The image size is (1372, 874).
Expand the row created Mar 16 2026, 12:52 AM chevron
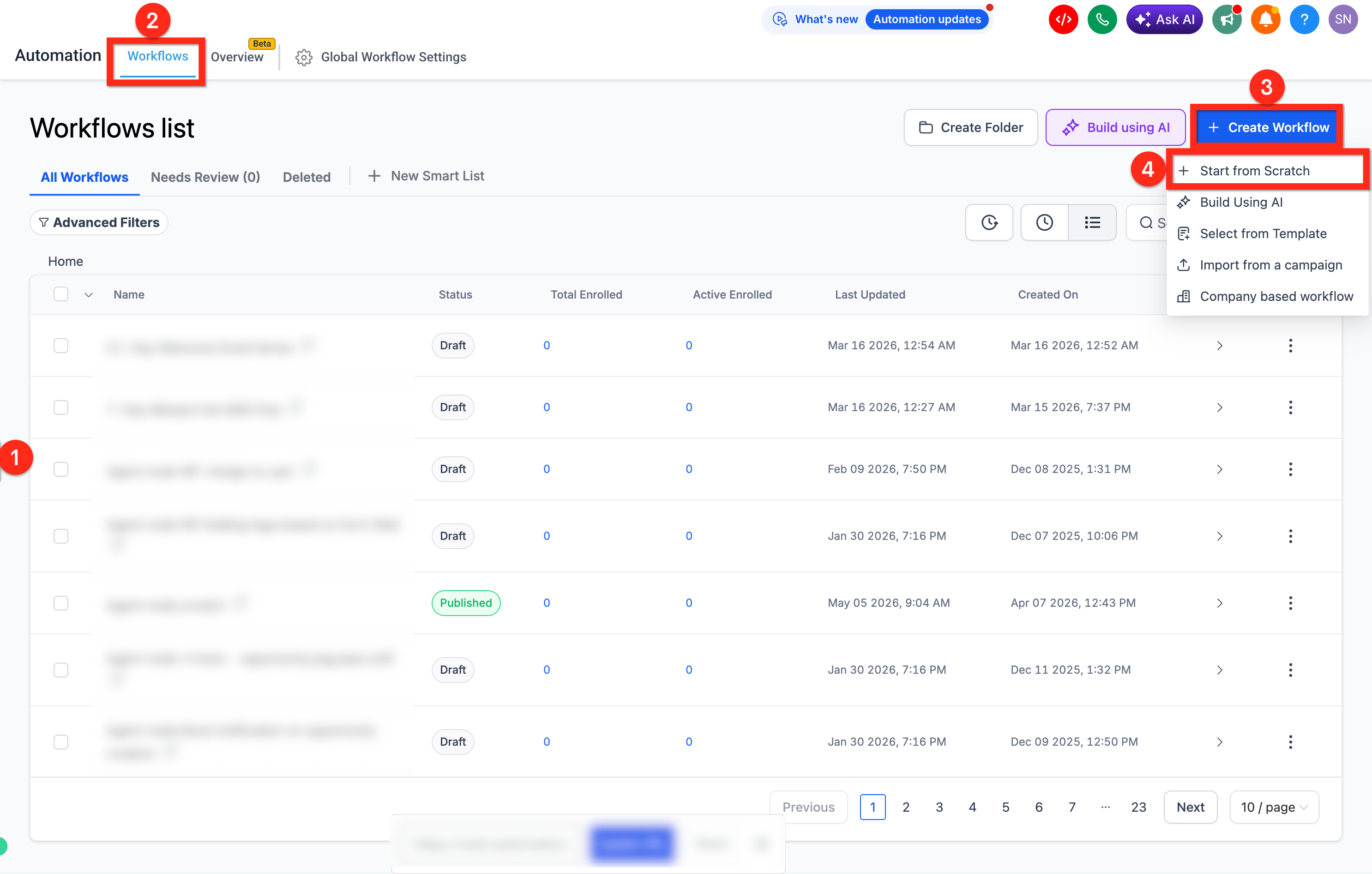tap(1219, 346)
